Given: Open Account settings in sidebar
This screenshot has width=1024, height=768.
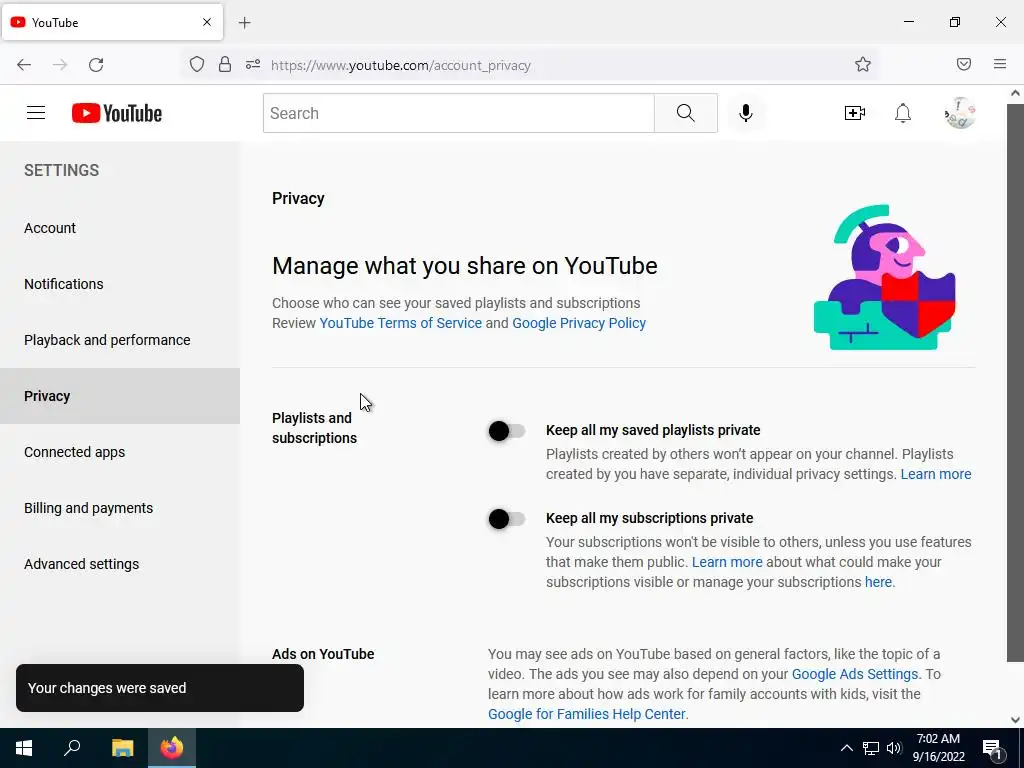Looking at the screenshot, I should [120, 228].
